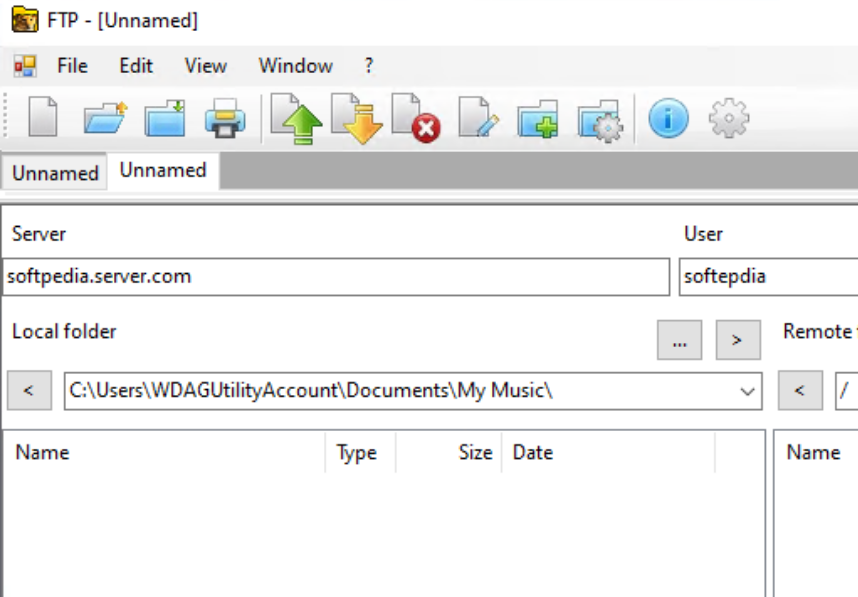Open the blue Info icon
The width and height of the screenshot is (858, 597).
668,120
